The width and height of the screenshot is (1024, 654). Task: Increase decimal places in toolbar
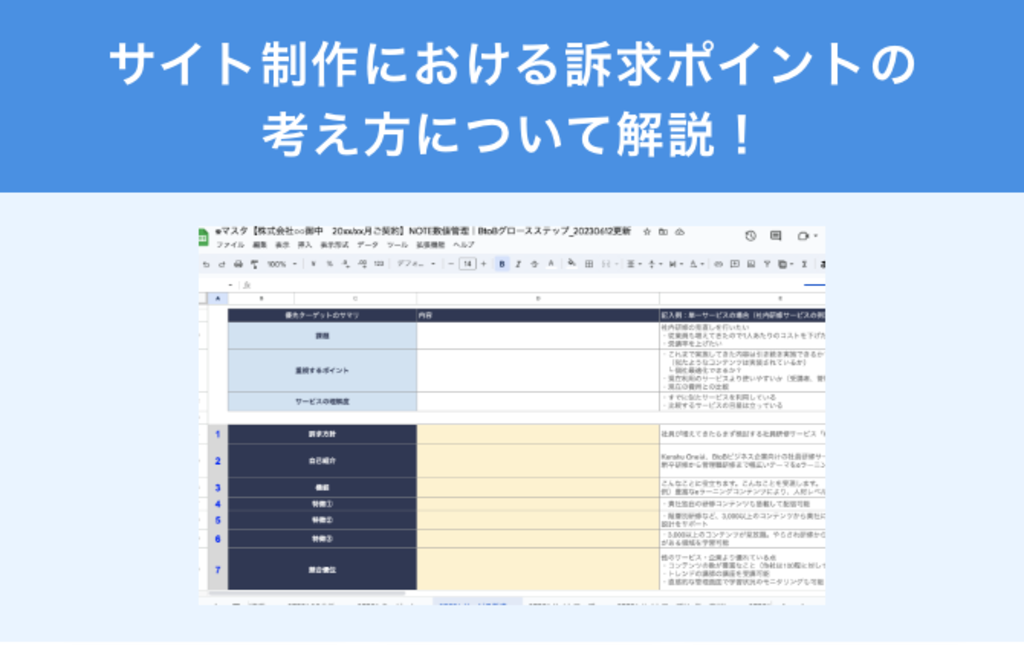pyautogui.click(x=362, y=265)
